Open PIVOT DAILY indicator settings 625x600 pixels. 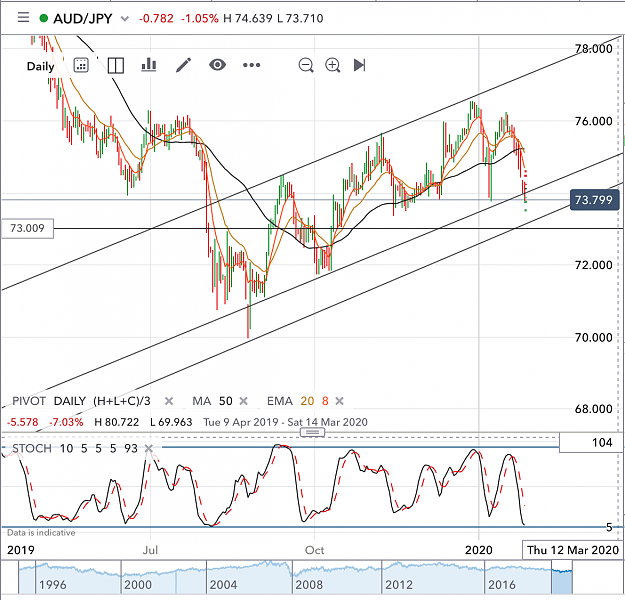(x=81, y=401)
